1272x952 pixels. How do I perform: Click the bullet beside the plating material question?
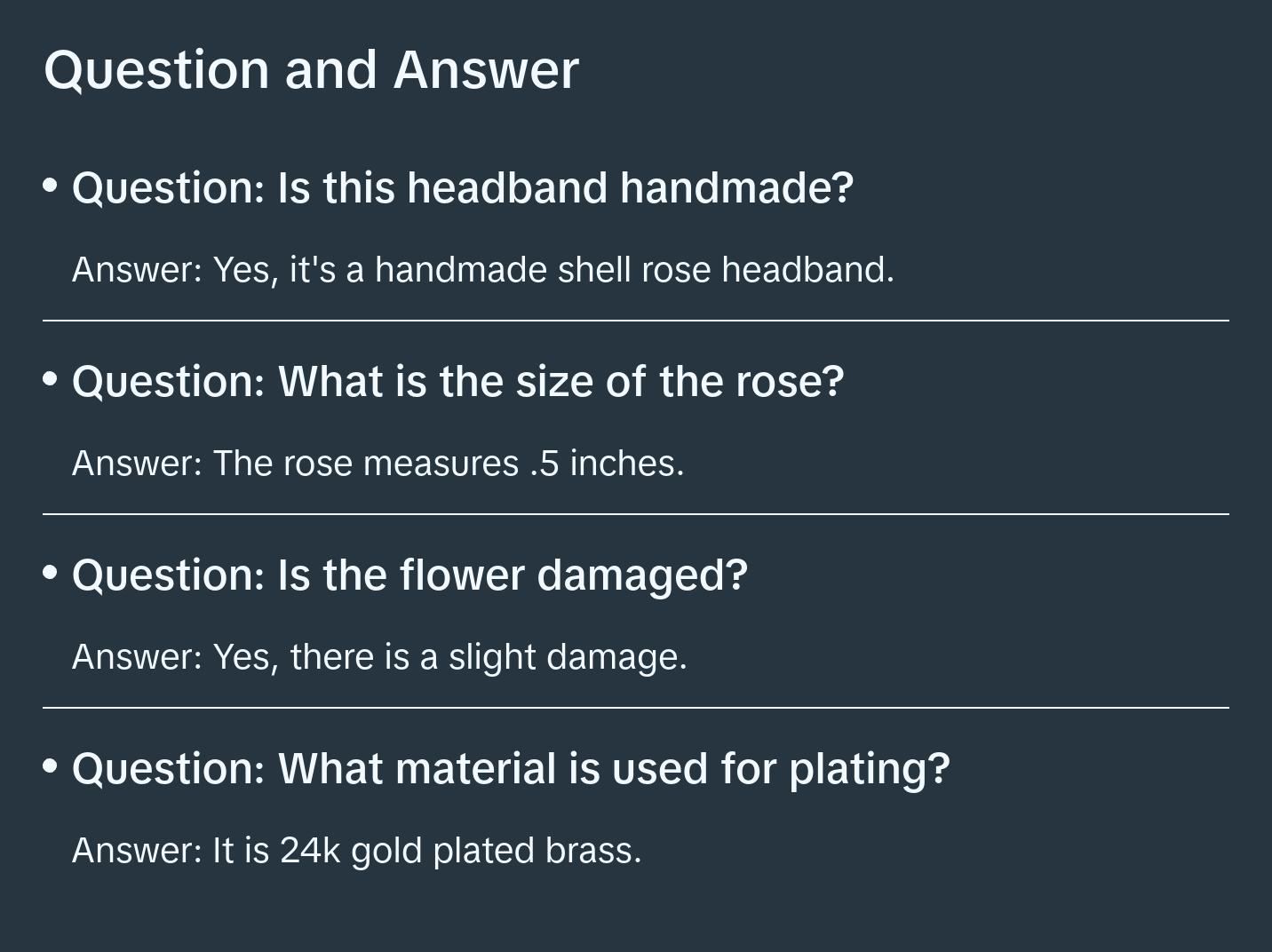point(51,766)
